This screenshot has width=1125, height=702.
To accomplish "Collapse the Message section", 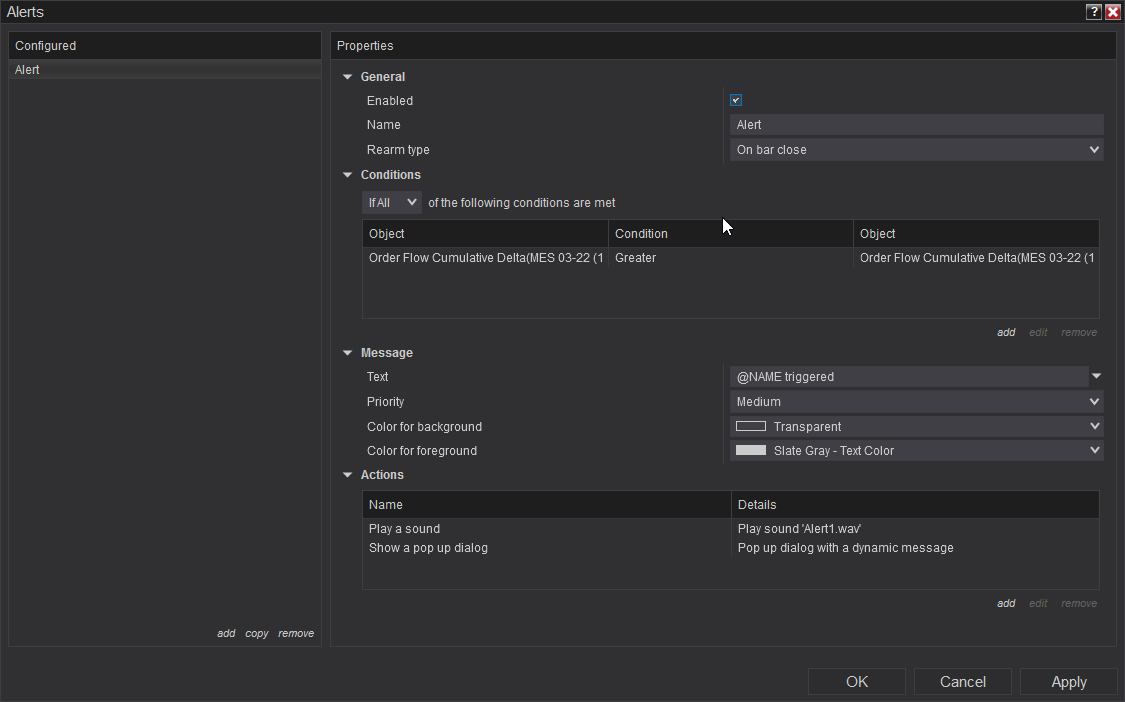I will [x=348, y=353].
